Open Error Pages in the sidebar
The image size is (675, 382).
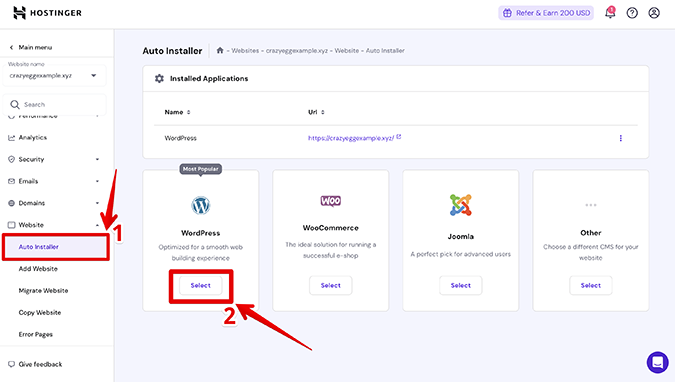click(x=35, y=335)
